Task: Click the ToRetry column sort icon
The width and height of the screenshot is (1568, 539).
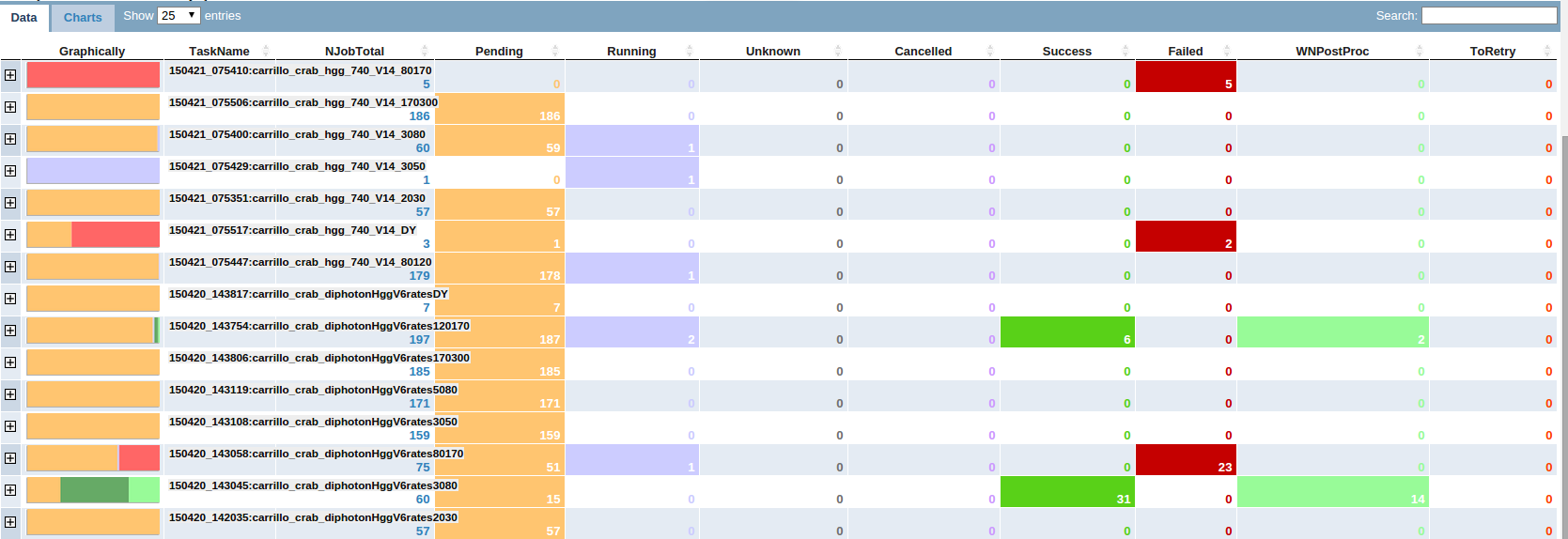Action: (1547, 51)
